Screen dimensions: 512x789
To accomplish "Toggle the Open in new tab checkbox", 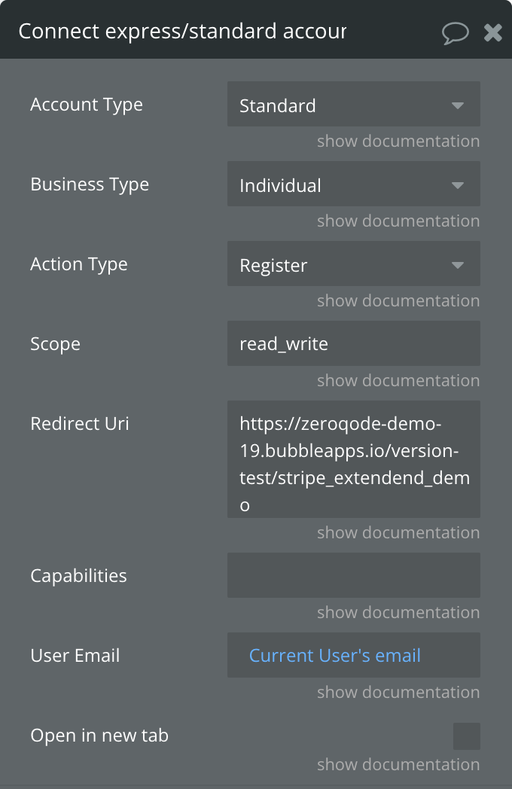I will pyautogui.click(x=466, y=736).
